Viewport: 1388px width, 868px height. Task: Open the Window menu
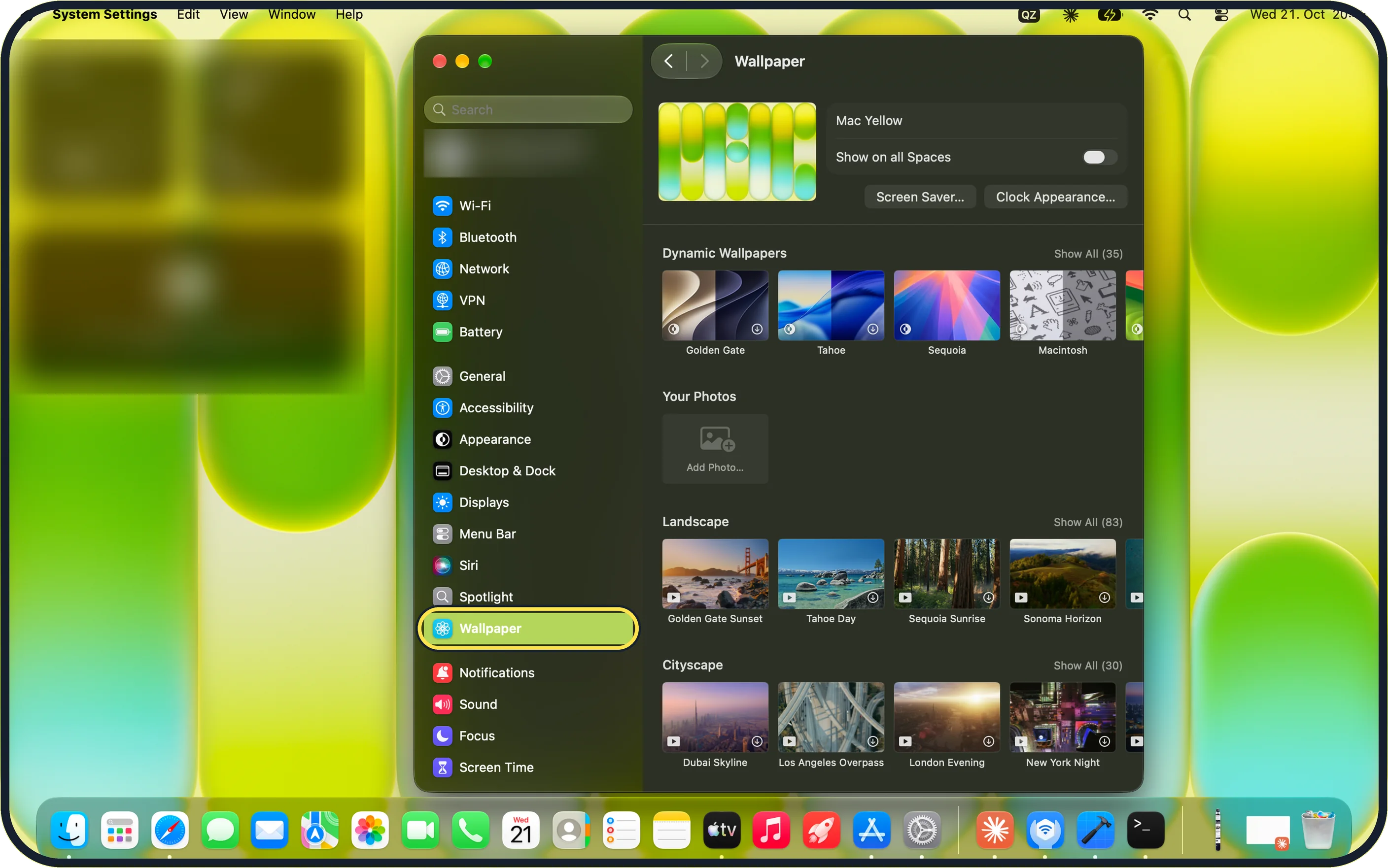292,14
